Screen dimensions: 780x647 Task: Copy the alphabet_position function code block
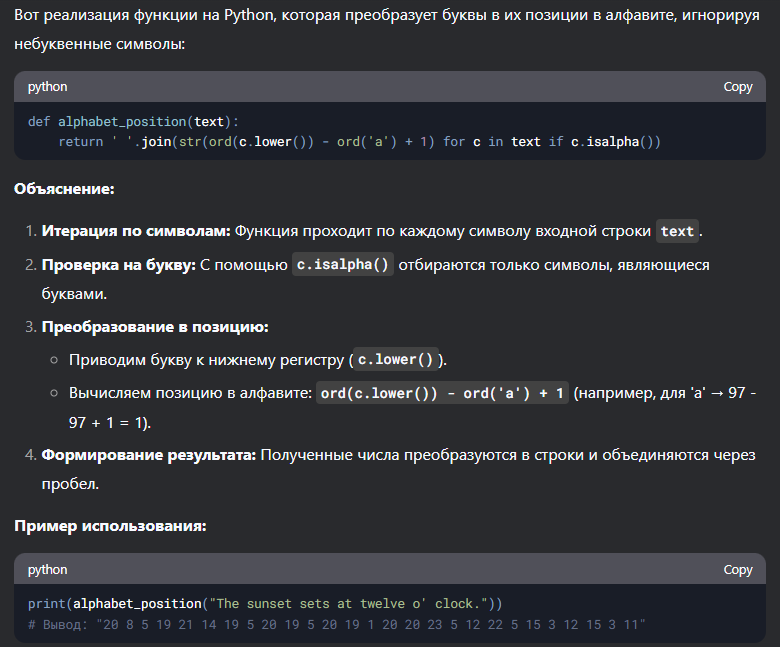737,87
